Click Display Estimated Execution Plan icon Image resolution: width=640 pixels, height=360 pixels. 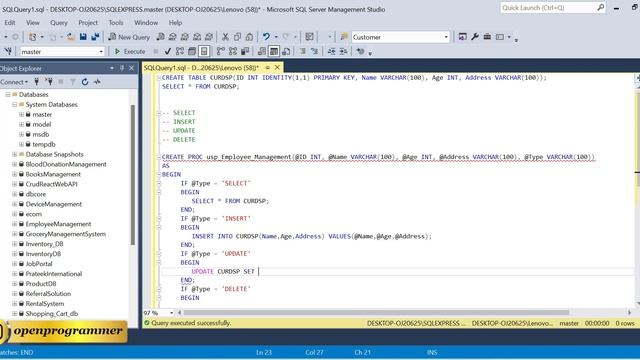180,51
